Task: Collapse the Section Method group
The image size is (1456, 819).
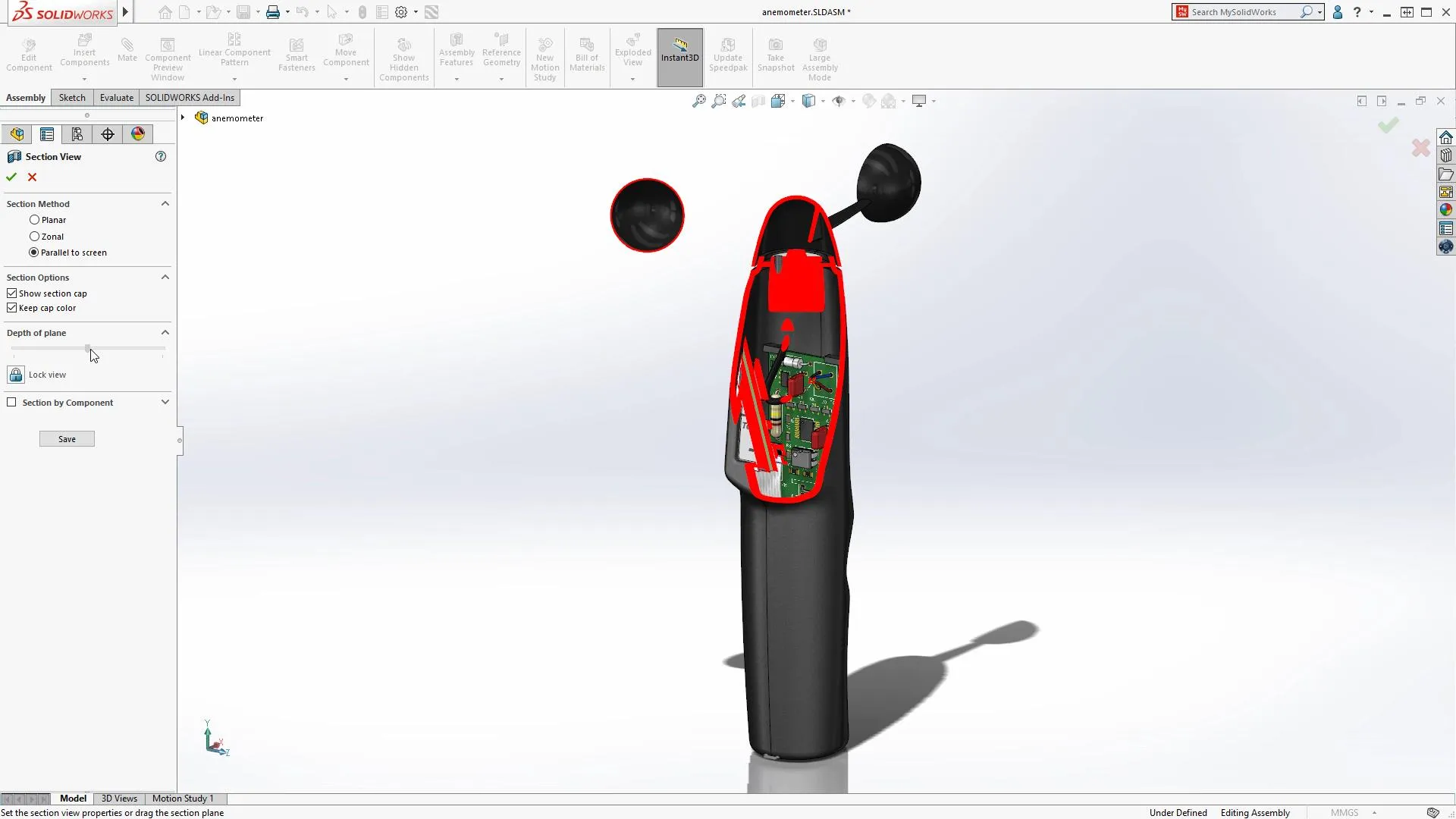Action: click(x=165, y=204)
